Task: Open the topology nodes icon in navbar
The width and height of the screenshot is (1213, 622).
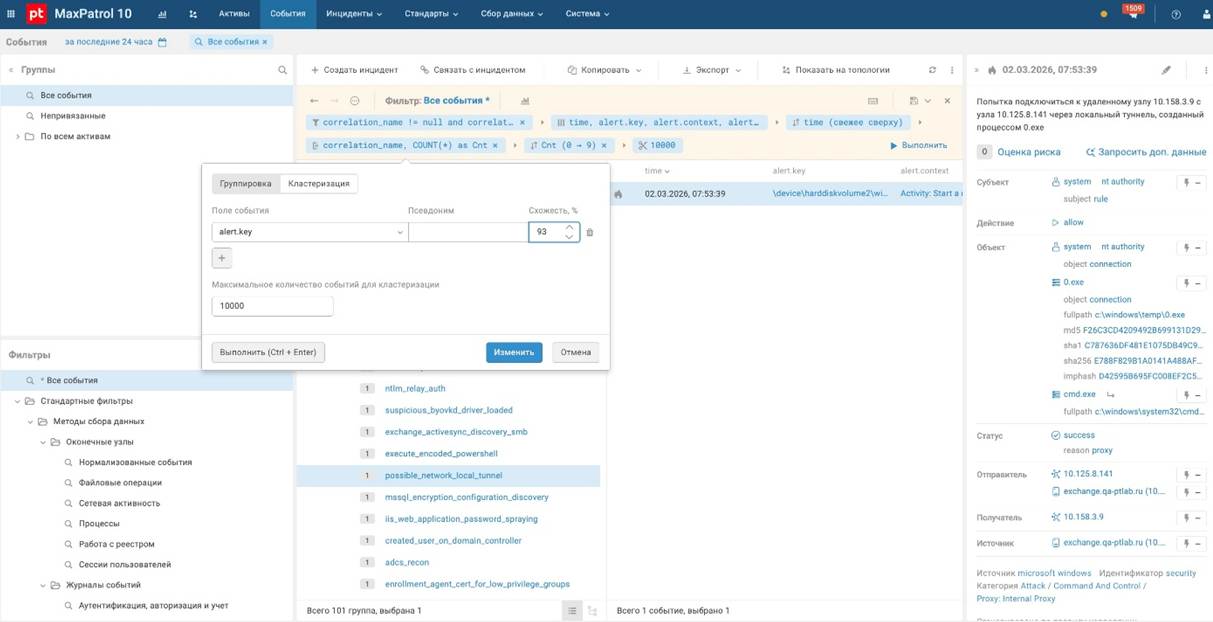Action: pos(193,14)
